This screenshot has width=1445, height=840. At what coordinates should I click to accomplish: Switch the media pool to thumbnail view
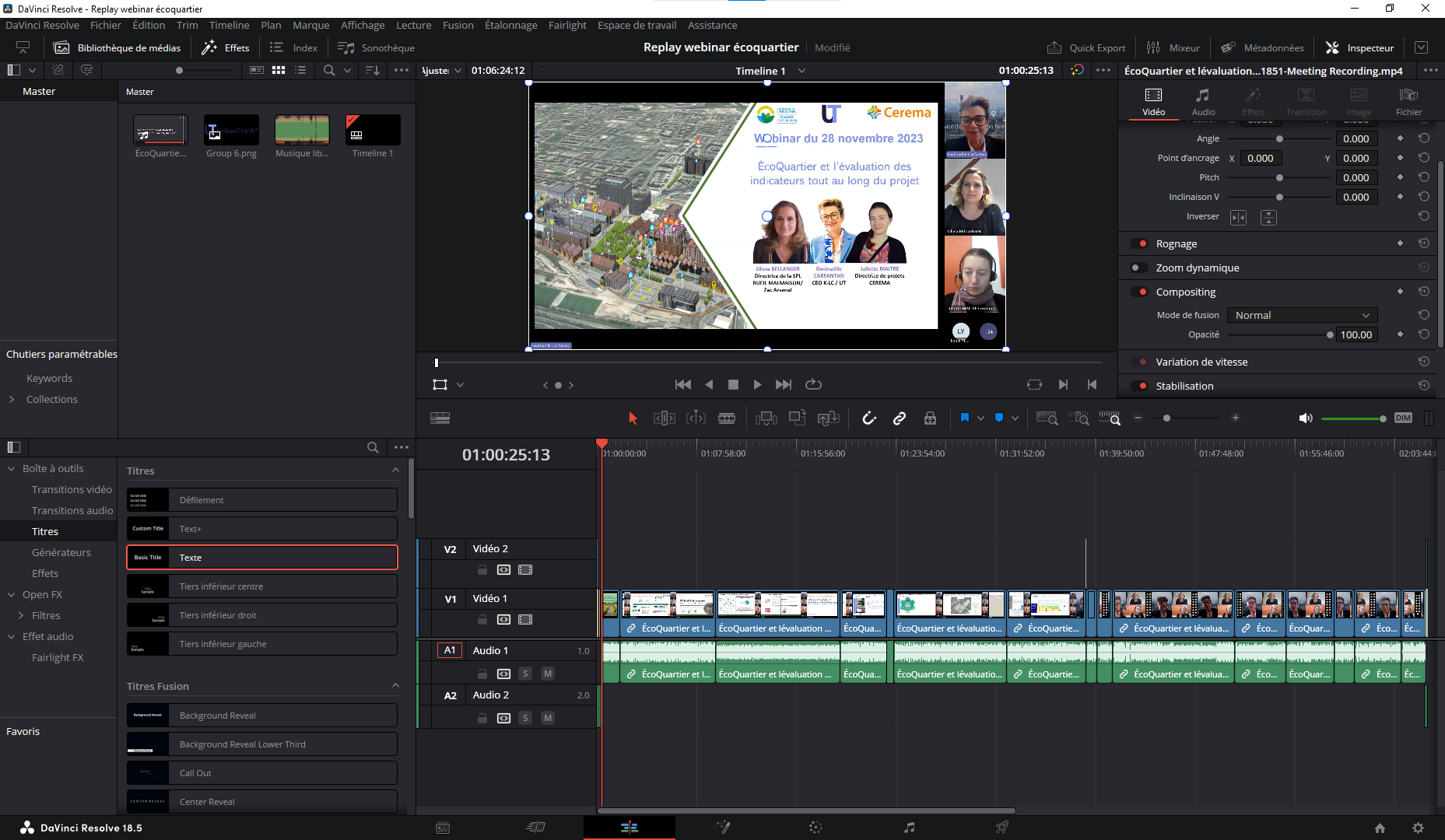point(279,70)
